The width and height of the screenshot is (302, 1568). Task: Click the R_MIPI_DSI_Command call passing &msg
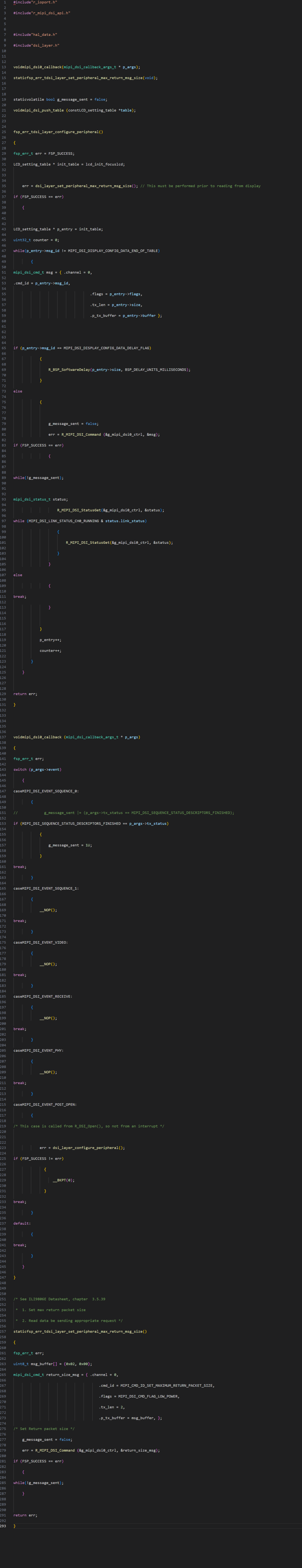[x=105, y=435]
